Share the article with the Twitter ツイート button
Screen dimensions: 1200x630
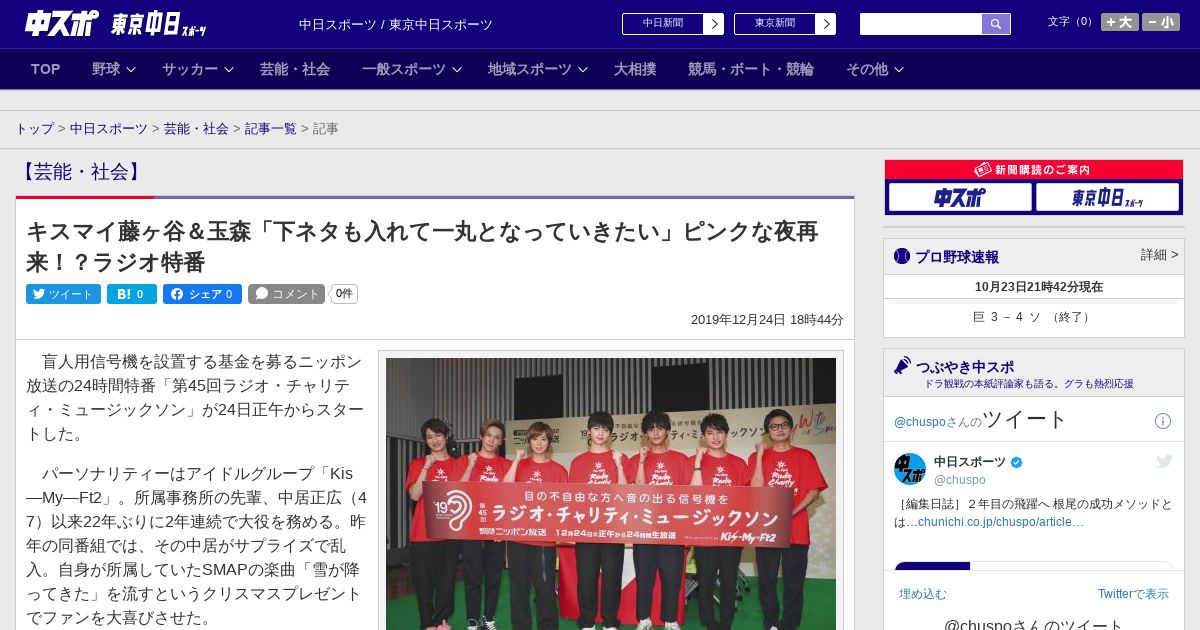[63, 294]
